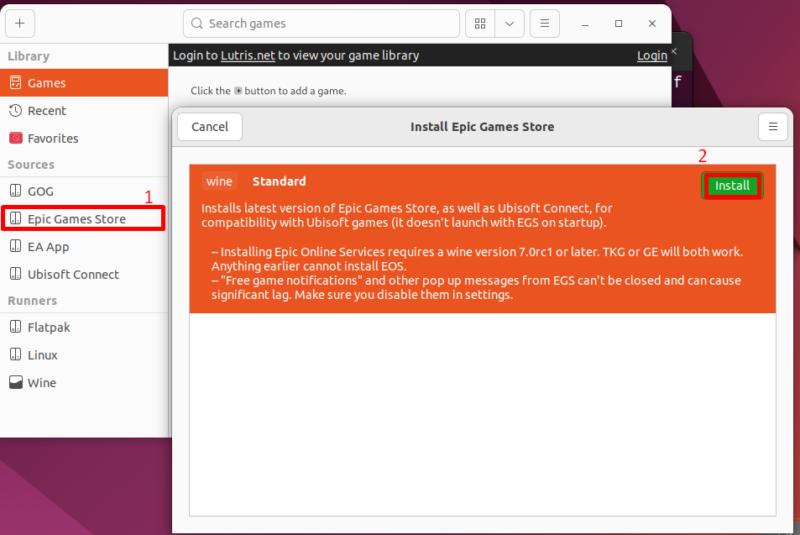800x535 pixels.
Task: Focus the Search games field
Action: tap(321, 23)
